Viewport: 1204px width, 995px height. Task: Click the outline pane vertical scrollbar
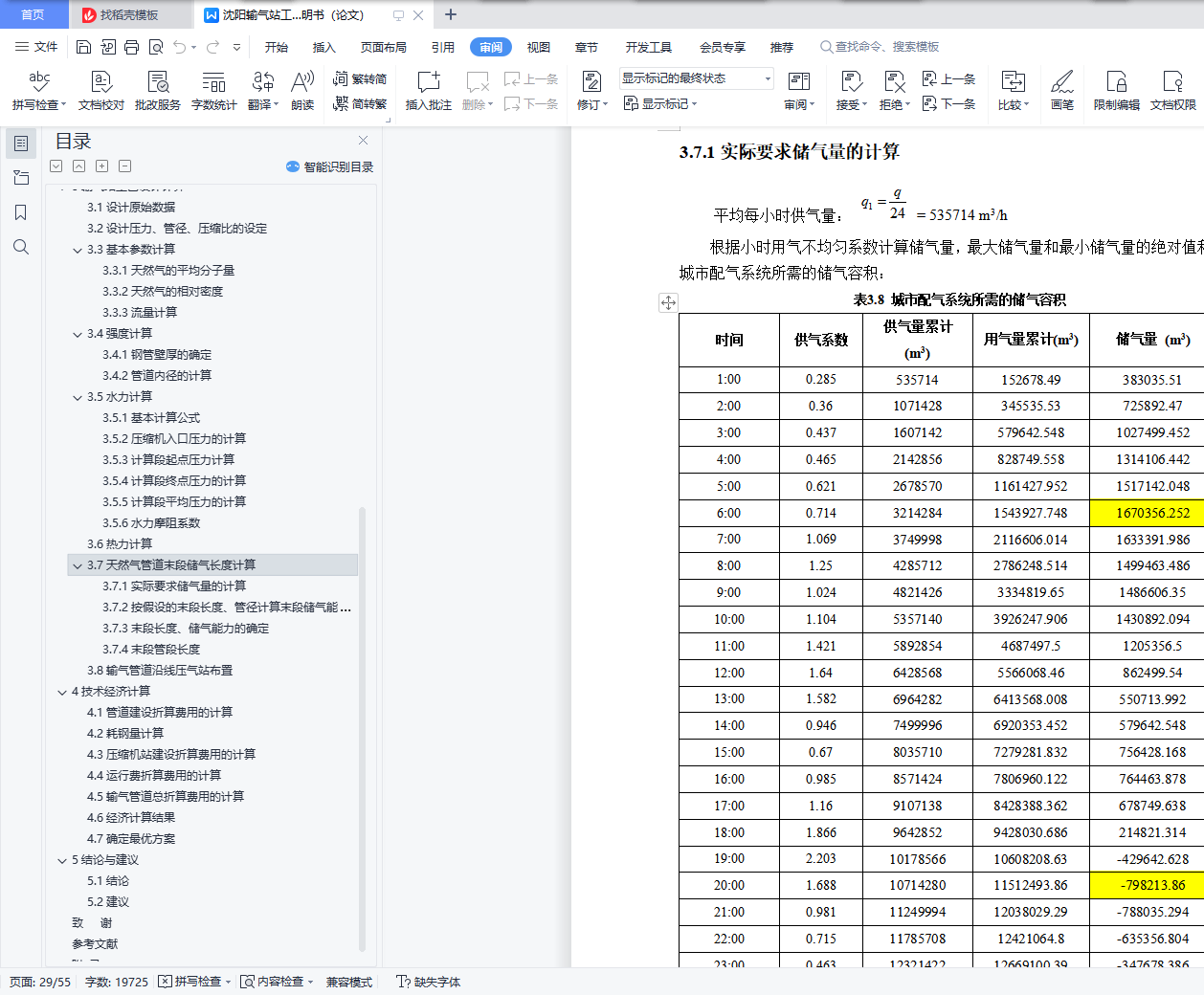pos(362,729)
